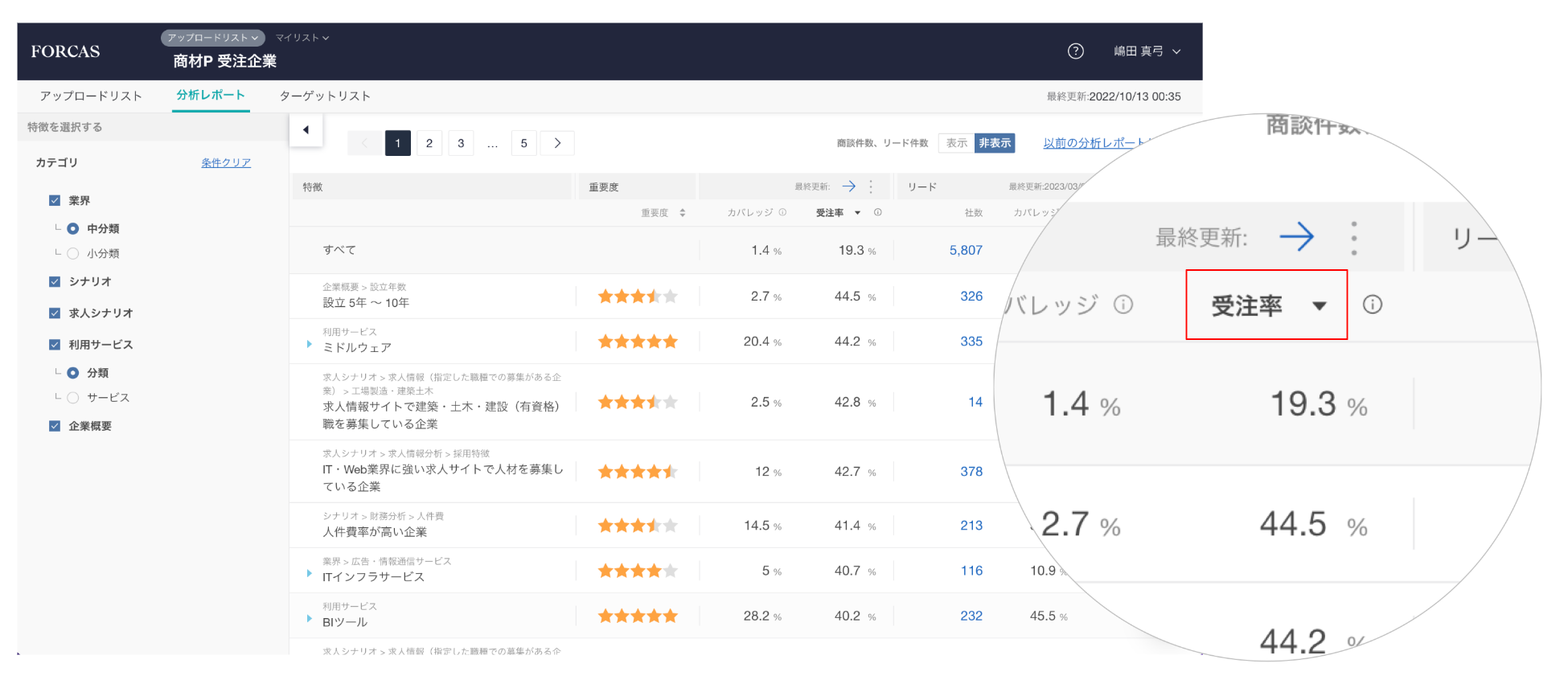Switch to the ターゲットリスト tab
Screen dimensions: 1568x688
point(325,96)
